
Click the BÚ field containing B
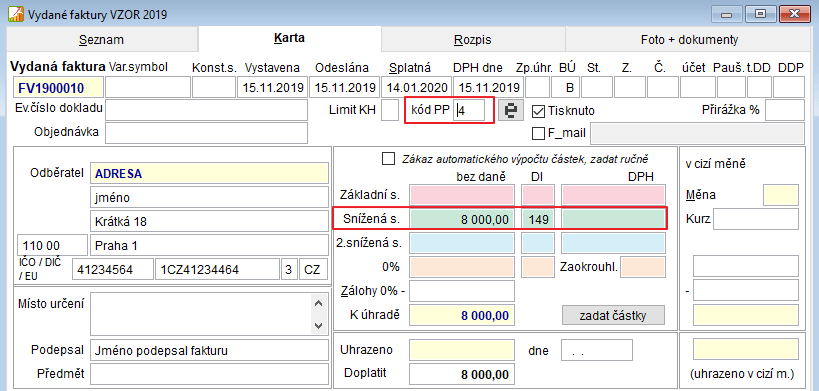click(x=566, y=87)
